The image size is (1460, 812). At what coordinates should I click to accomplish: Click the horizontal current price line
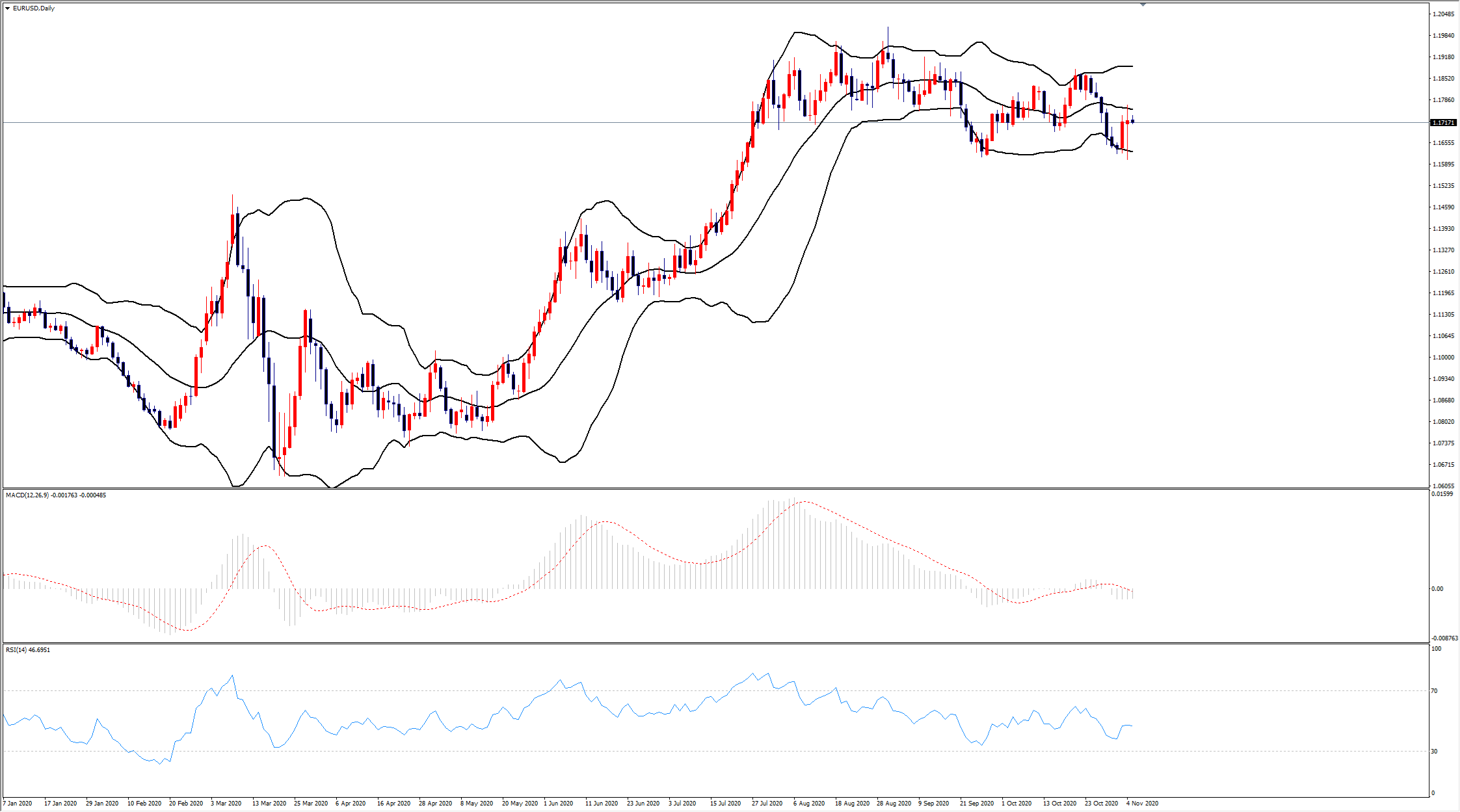click(x=715, y=122)
